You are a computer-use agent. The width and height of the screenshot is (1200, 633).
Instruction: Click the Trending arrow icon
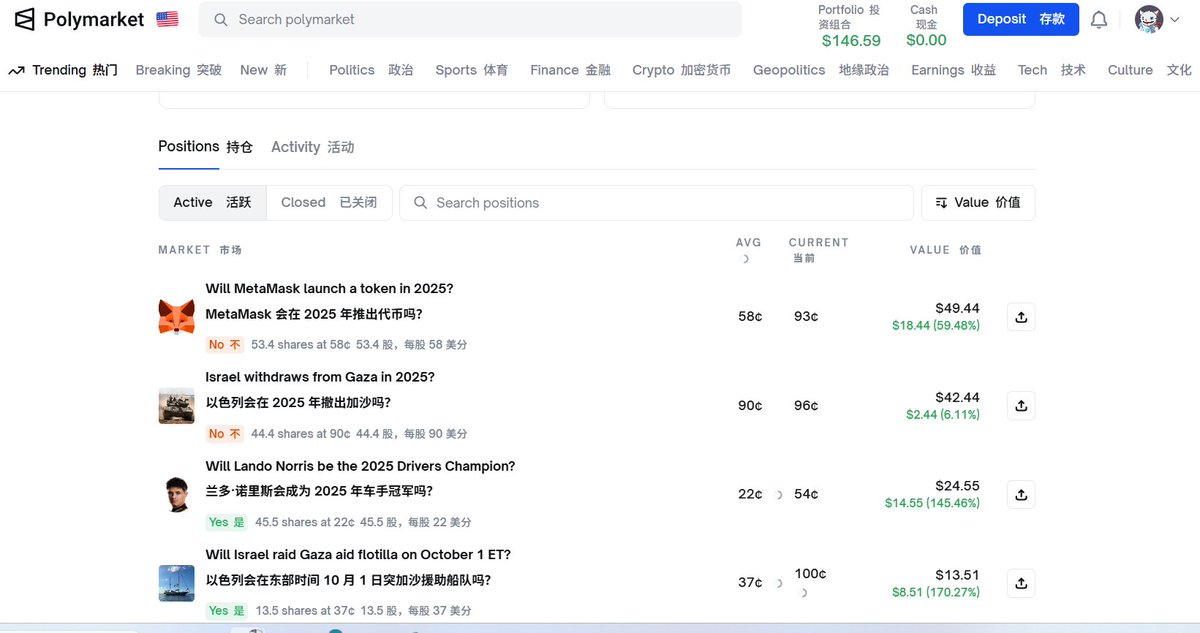point(16,70)
